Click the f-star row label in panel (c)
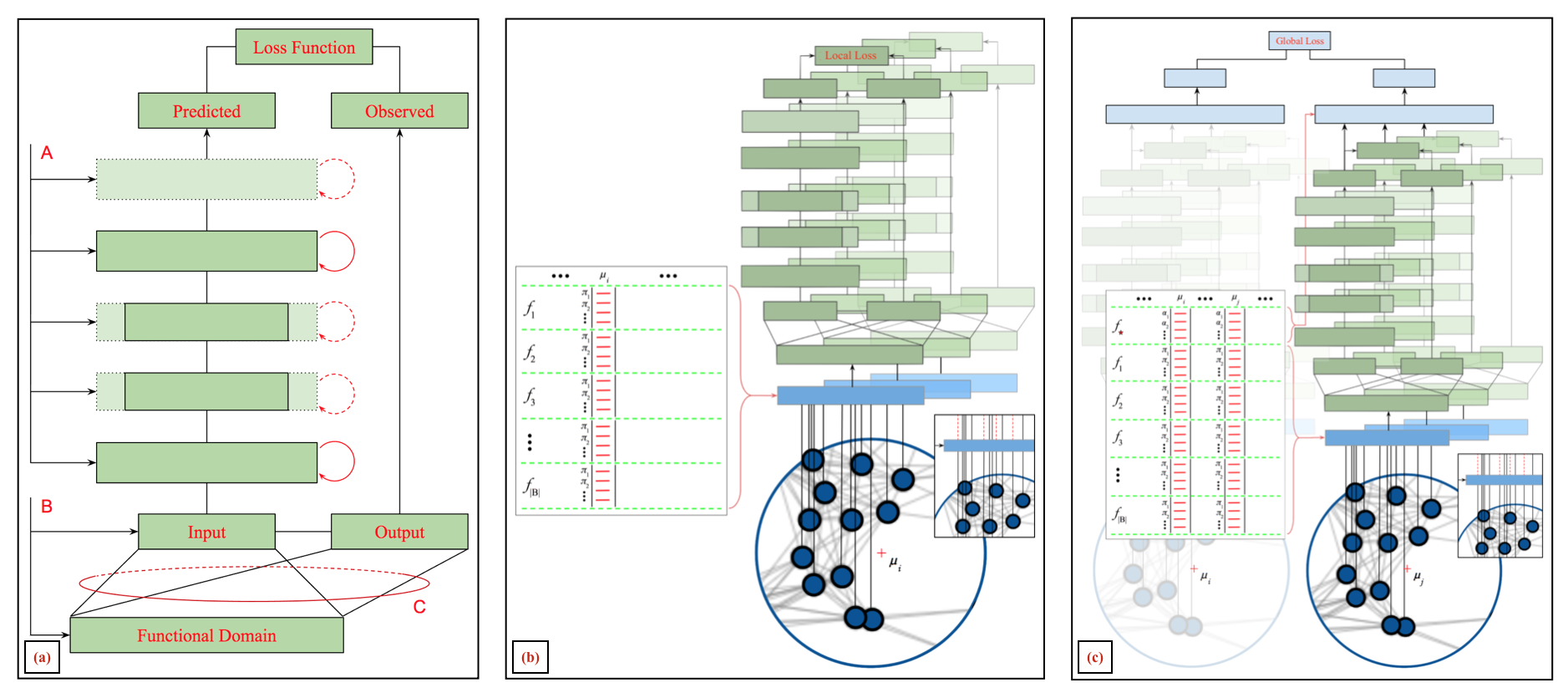 coord(1119,327)
